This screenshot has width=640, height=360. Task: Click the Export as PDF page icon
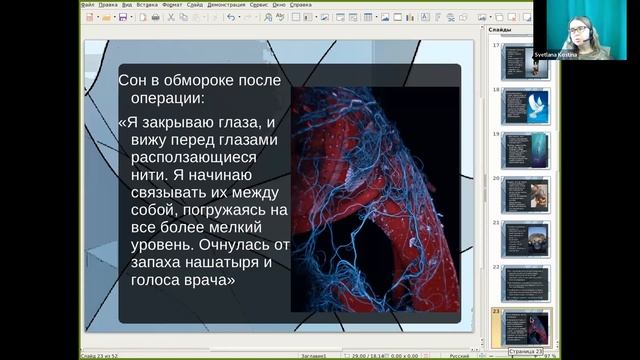[x=143, y=17]
